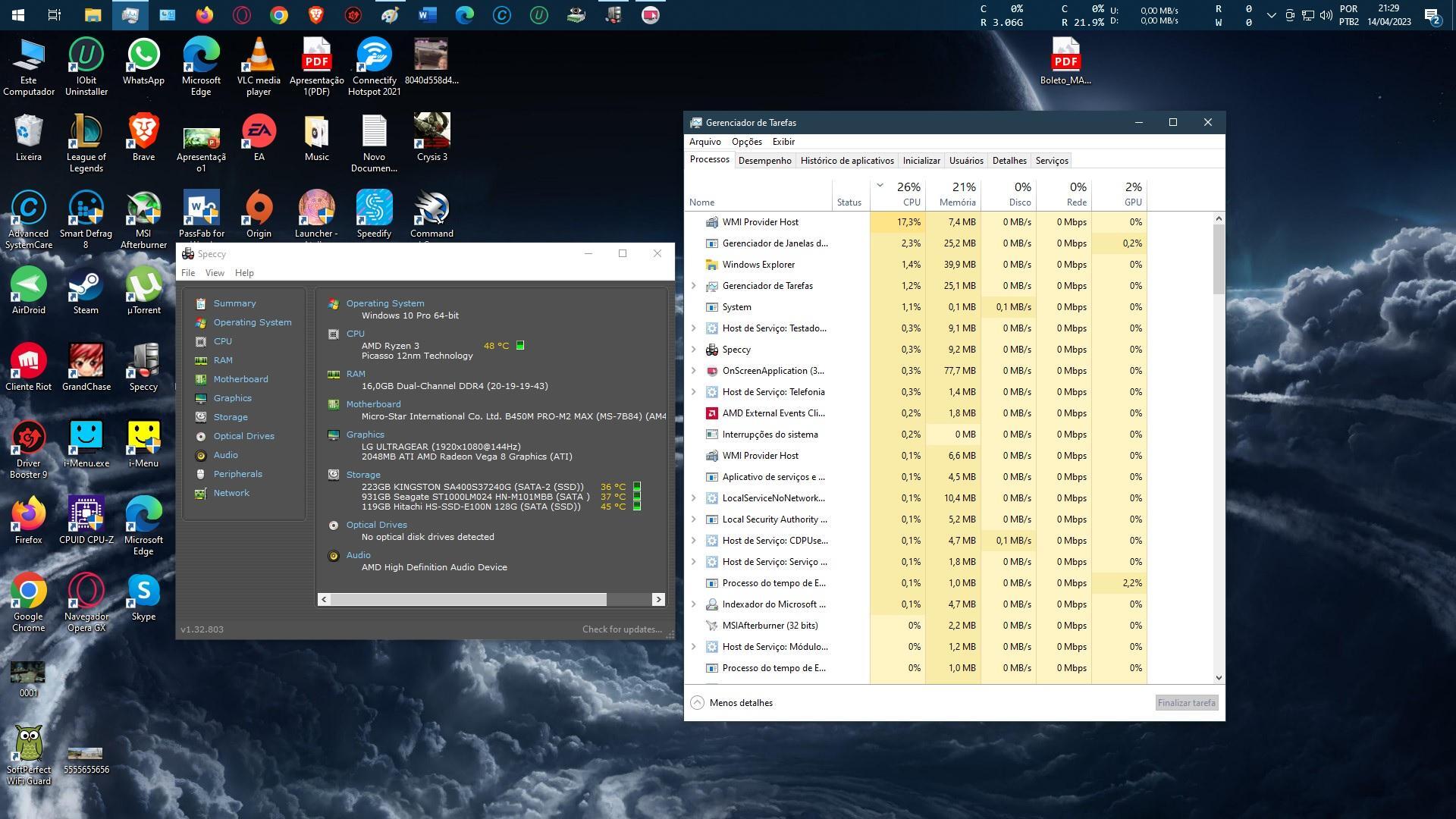Screen dimensions: 1456x819
Task: Expand the Host de Serviço: Testado row
Action: [x=693, y=328]
